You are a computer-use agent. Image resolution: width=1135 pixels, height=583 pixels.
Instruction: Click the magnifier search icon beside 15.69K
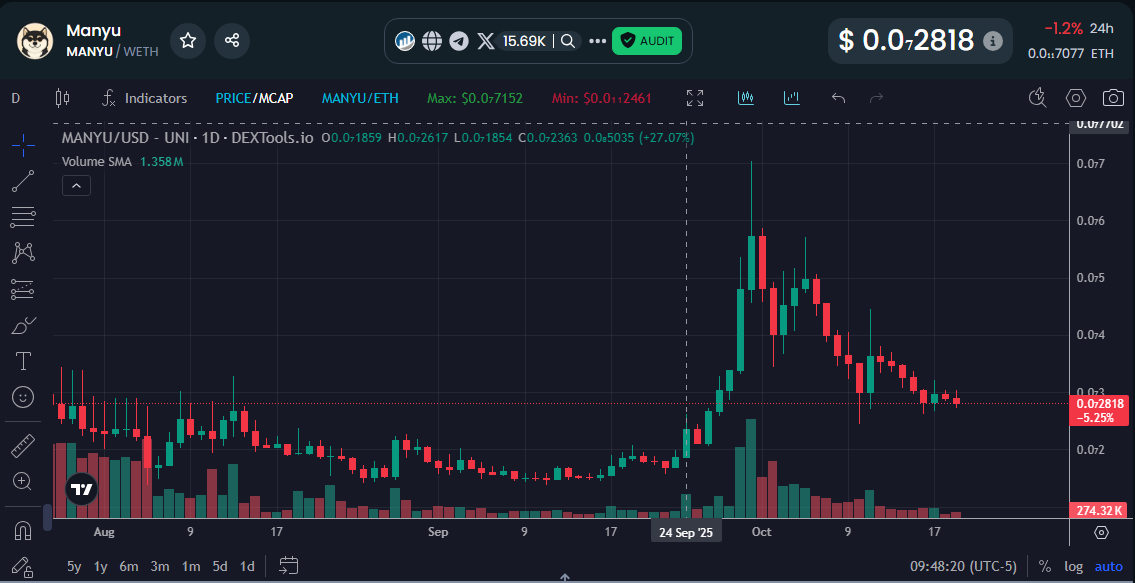point(568,41)
